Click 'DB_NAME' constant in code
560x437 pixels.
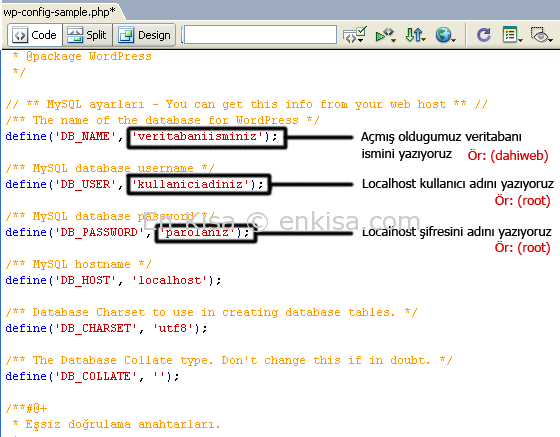pyautogui.click(x=85, y=136)
